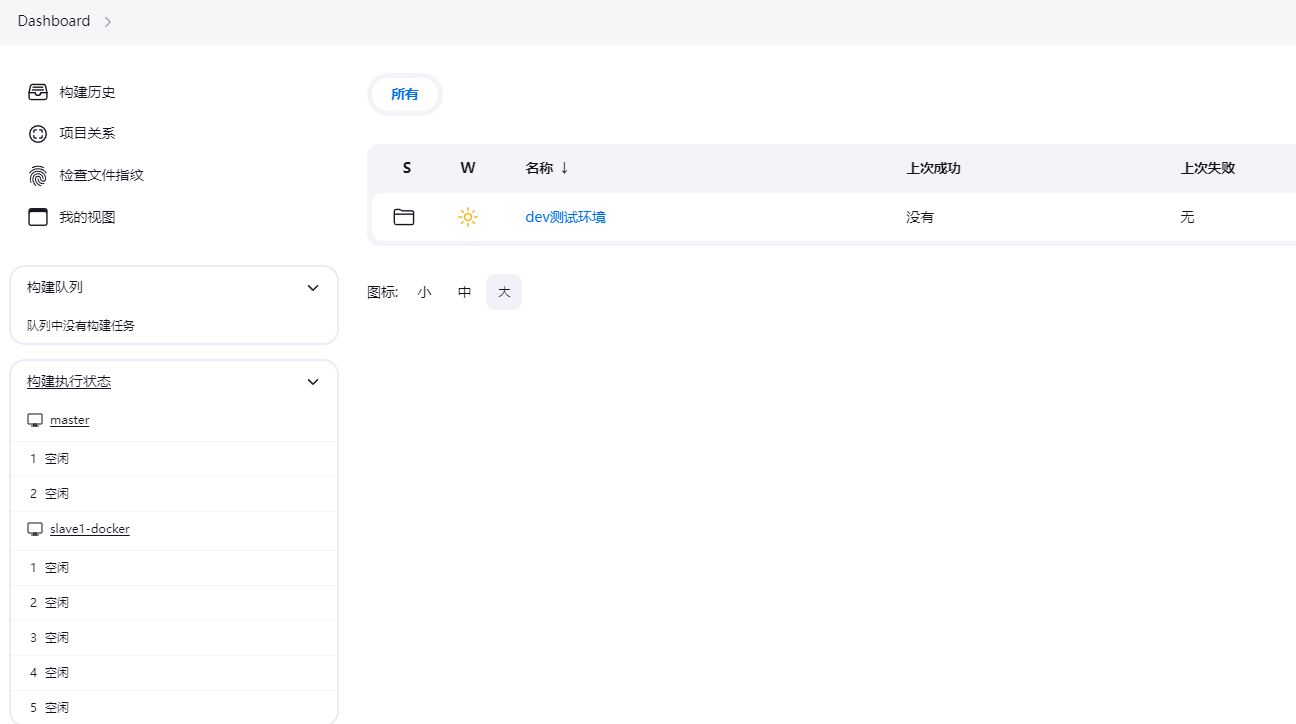The width and height of the screenshot is (1296, 724).
Task: Click the computer icon next to master
Action: tap(35, 419)
